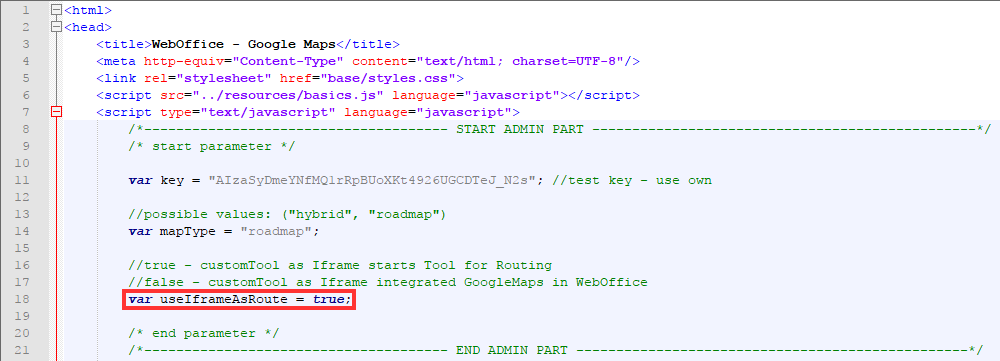Click the mapType value "roadmap"
Image resolution: width=1000 pixels, height=361 pixels.
(276, 231)
